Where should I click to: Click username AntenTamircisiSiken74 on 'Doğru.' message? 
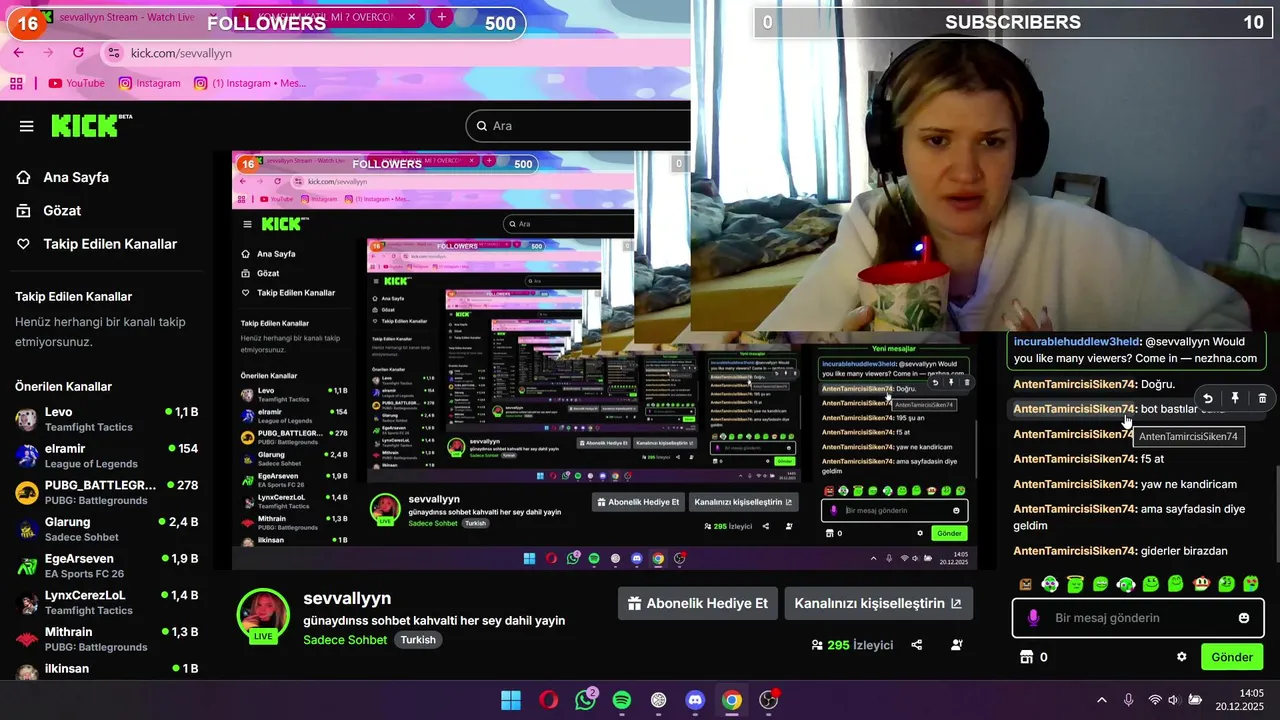point(1075,384)
